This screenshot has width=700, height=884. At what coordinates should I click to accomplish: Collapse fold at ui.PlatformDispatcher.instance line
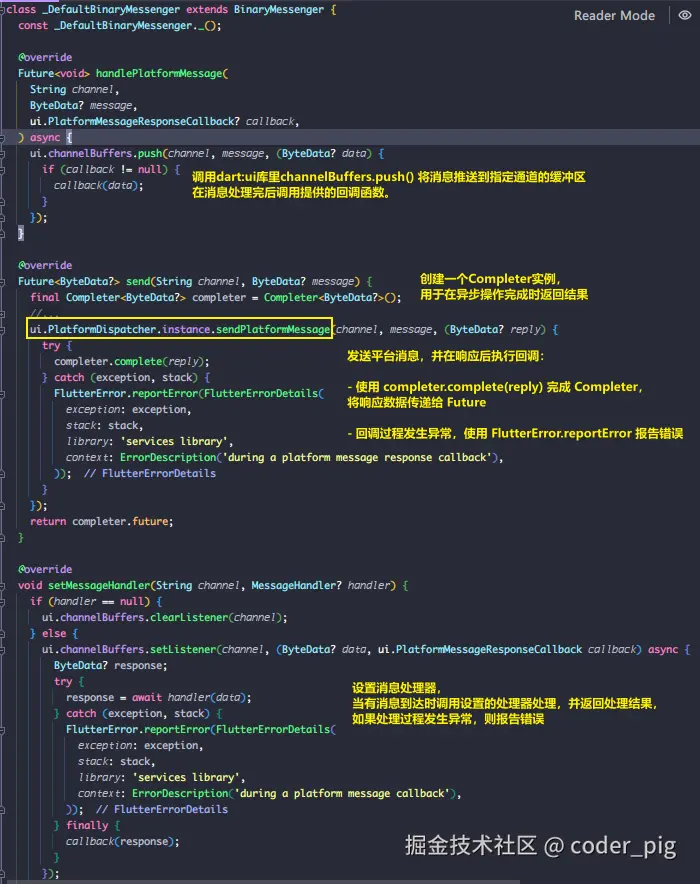coord(2,329)
